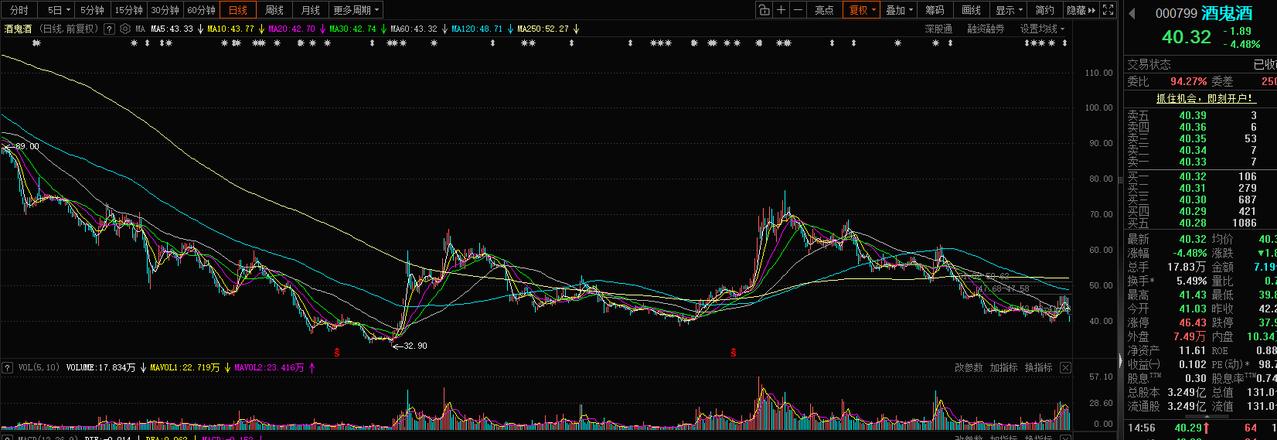Image resolution: width=1277 pixels, height=440 pixels.
Task: Click the plus zoom-in icon in the toolbar
Action: tap(781, 10)
